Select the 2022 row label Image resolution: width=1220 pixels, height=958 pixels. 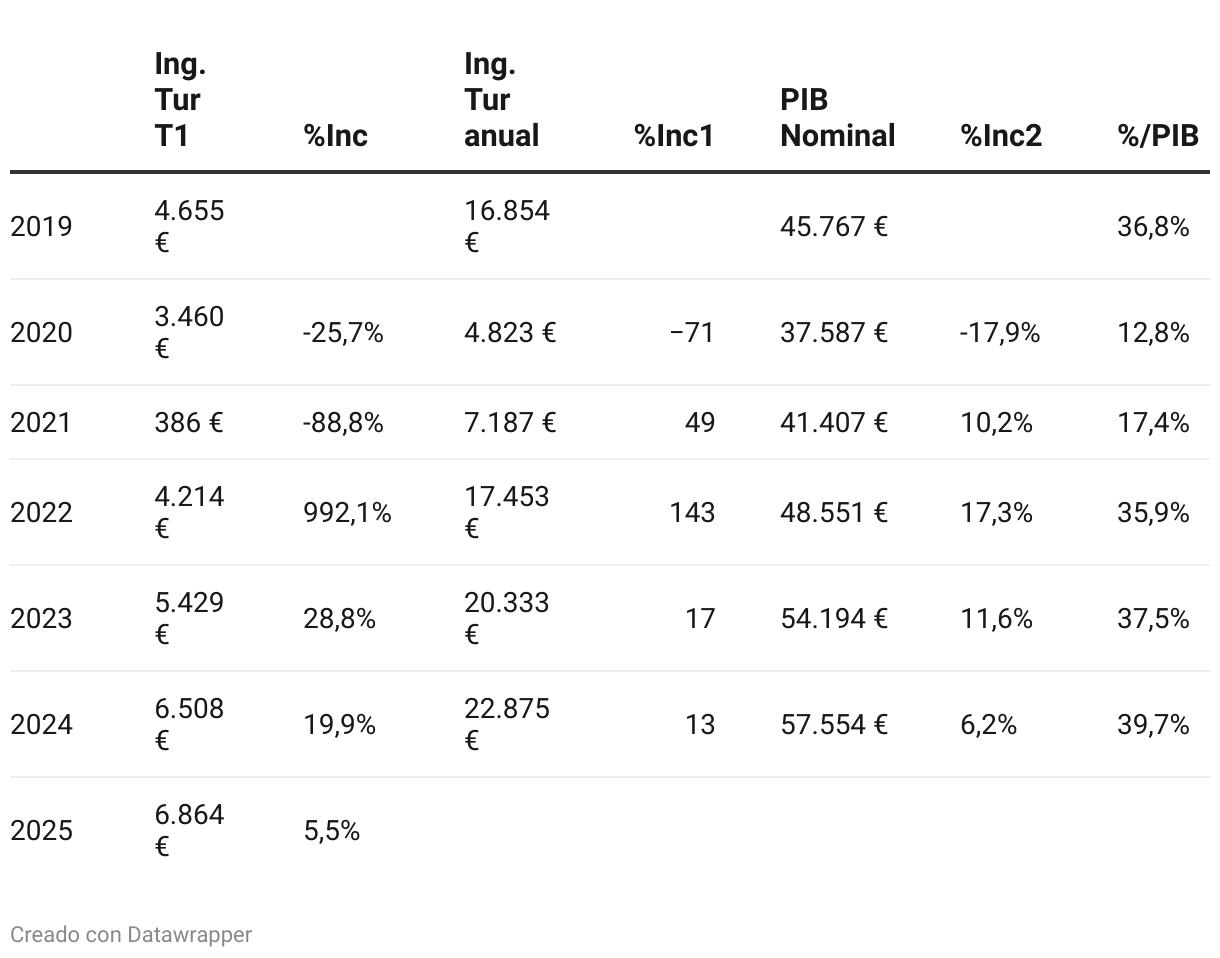pyautogui.click(x=42, y=513)
